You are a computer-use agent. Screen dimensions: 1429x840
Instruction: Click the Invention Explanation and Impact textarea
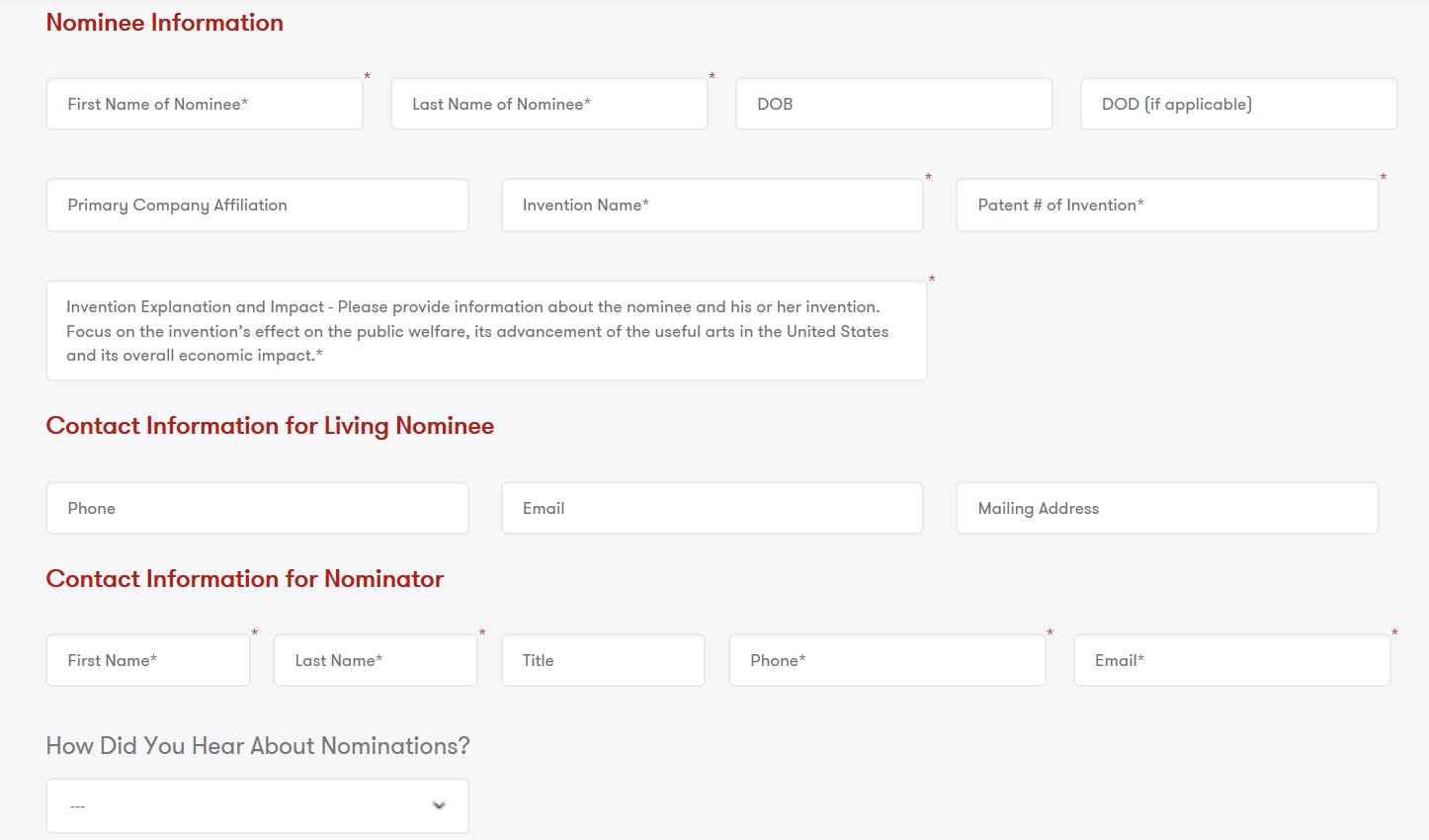(x=486, y=331)
